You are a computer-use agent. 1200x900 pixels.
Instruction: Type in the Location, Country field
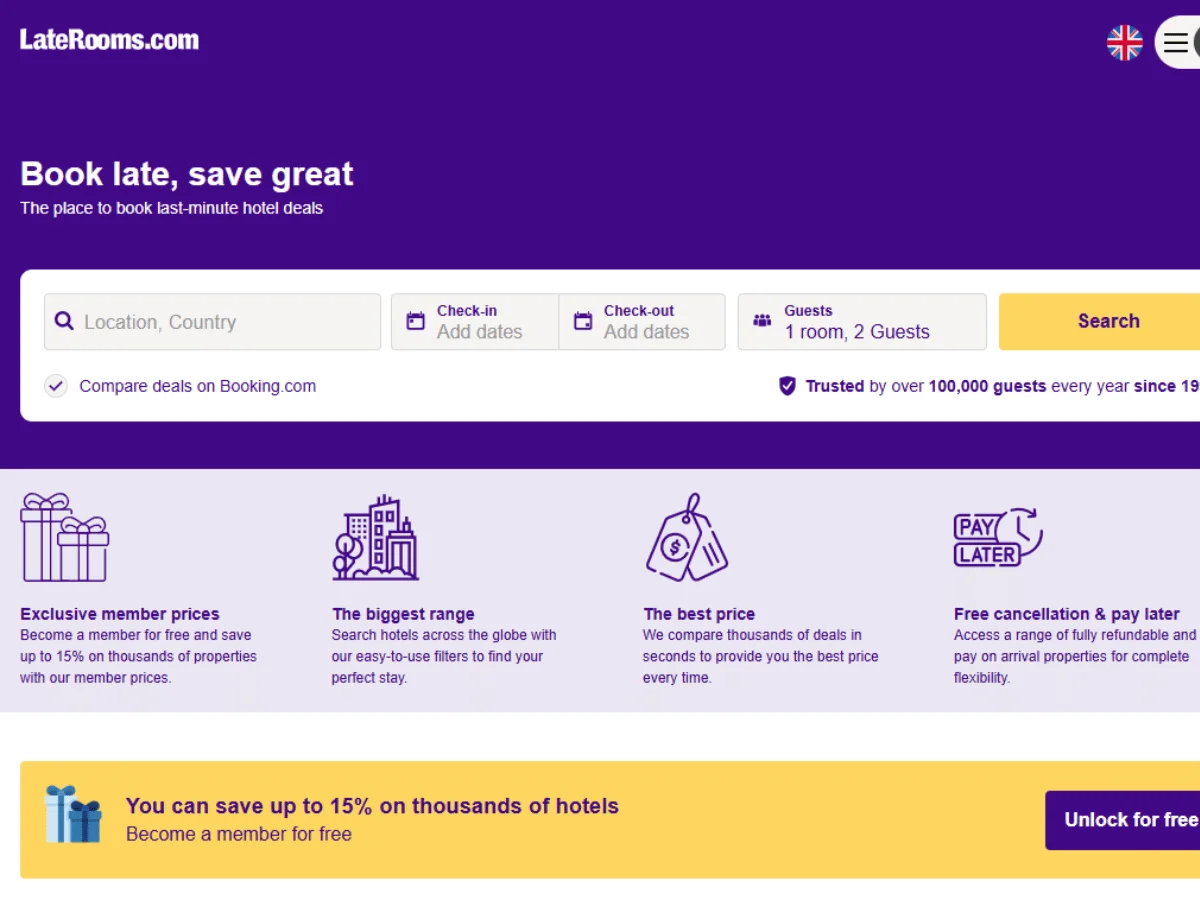(225, 322)
